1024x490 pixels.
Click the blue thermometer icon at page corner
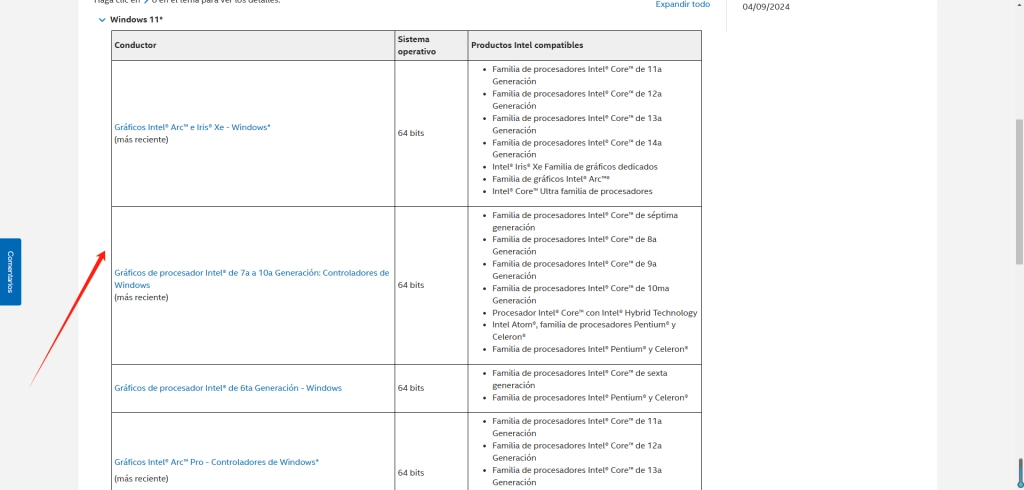(x=1020, y=474)
